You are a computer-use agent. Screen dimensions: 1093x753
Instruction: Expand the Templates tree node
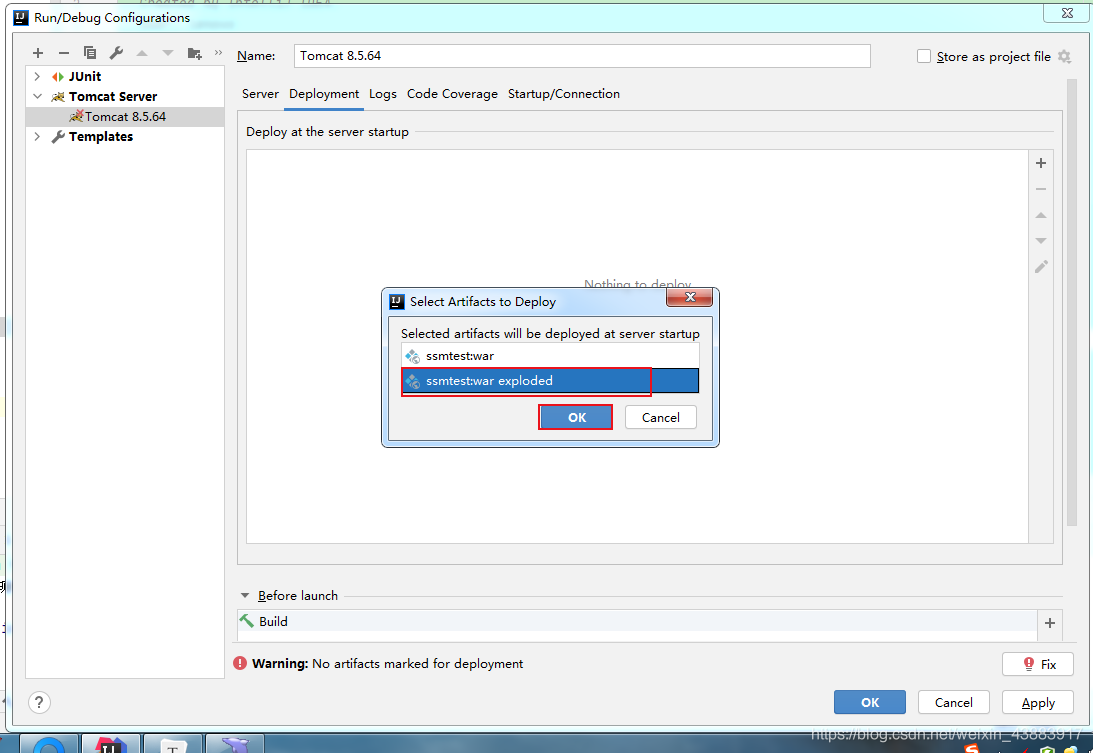tap(38, 137)
